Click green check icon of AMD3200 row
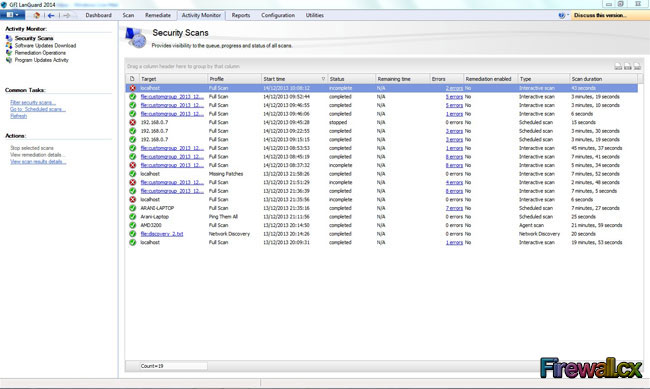 132,225
